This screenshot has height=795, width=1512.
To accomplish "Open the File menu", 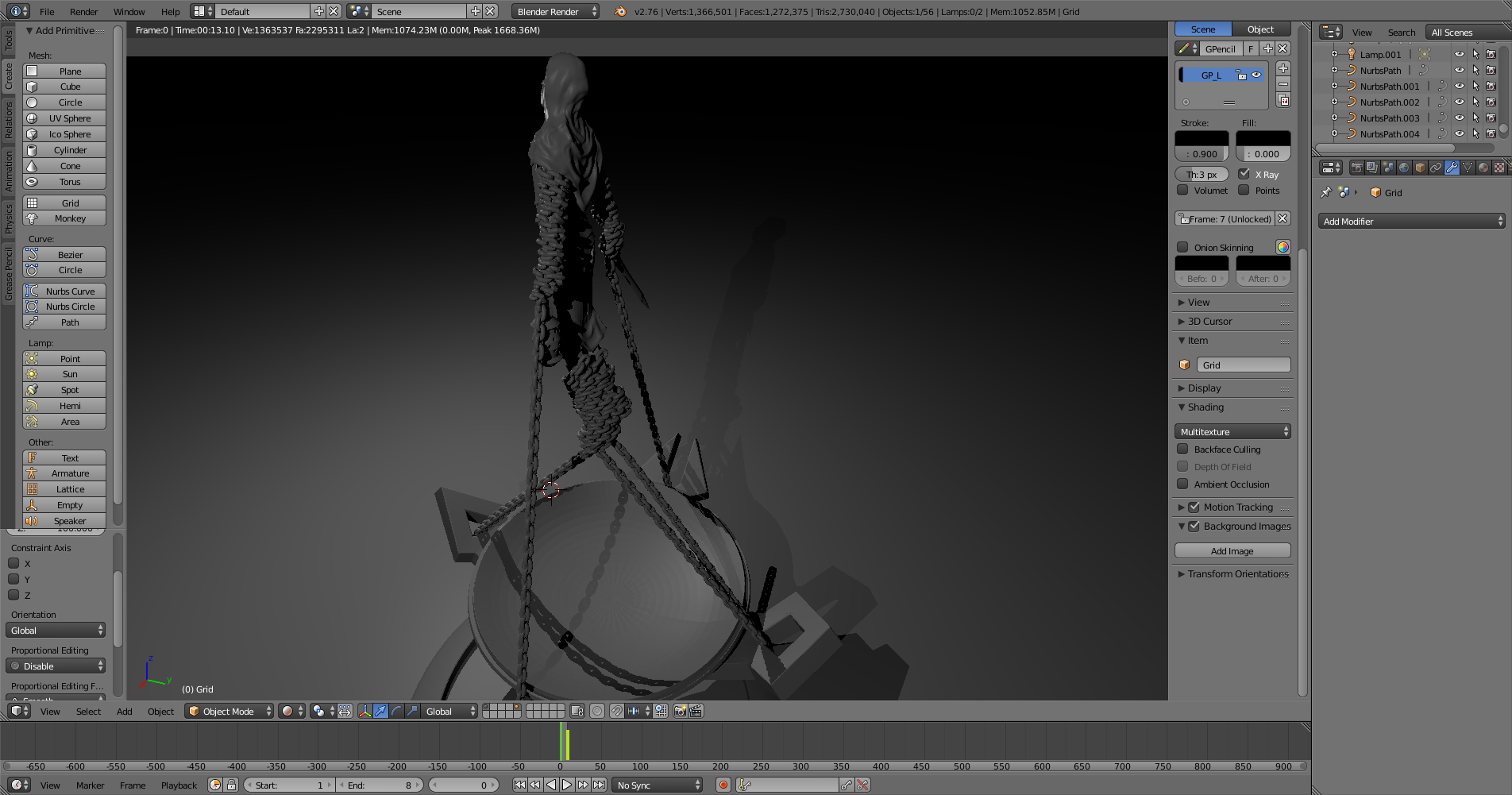I will [47, 11].
